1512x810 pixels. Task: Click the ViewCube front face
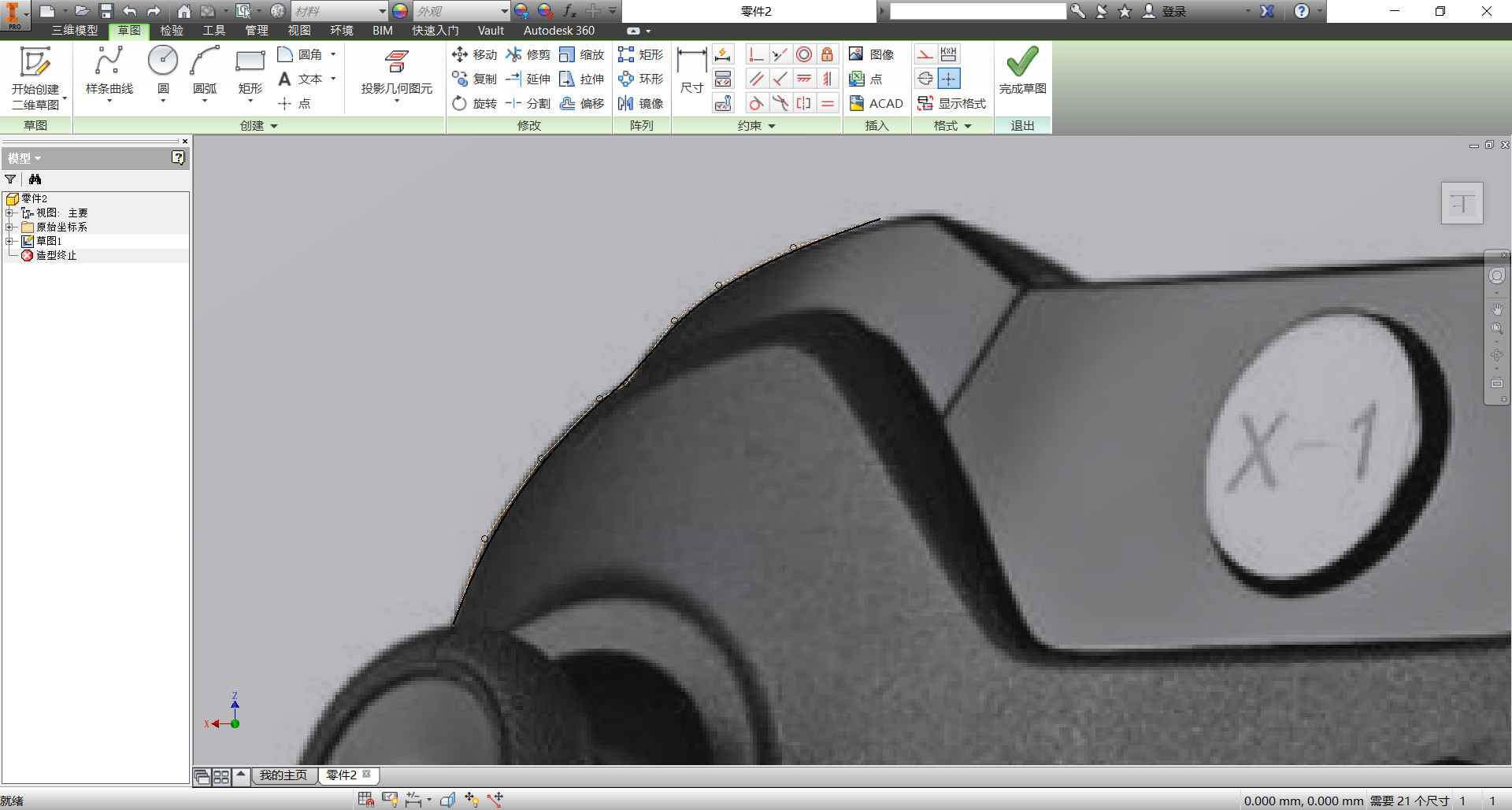coord(1462,204)
